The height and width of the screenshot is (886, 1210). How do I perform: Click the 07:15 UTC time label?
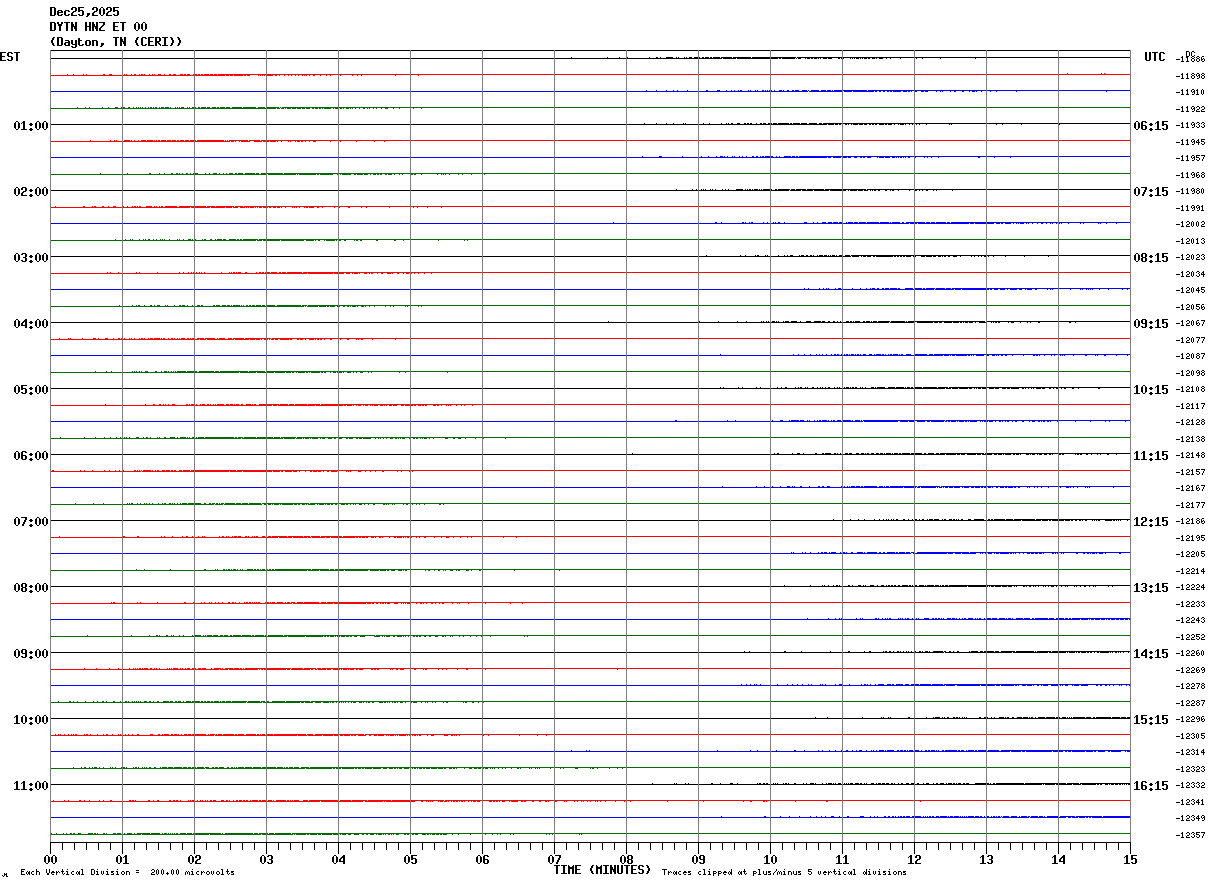click(1151, 192)
